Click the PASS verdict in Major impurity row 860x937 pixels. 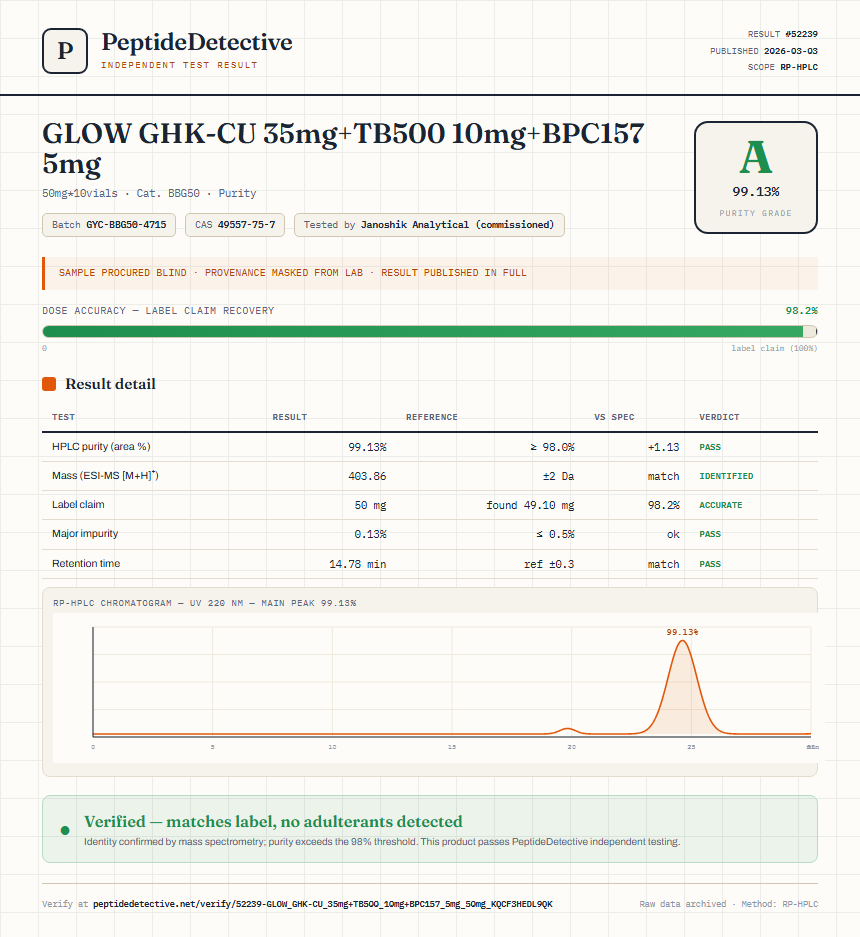tap(710, 534)
